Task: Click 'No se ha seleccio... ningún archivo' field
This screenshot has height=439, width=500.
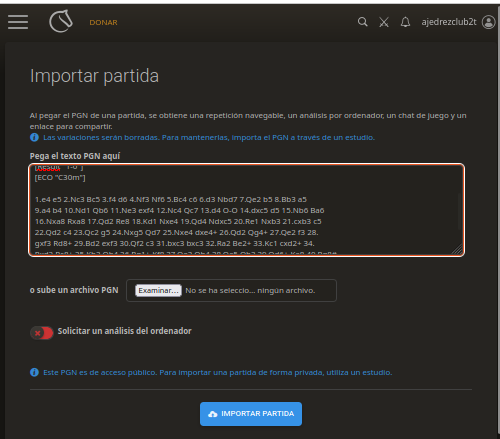Action: point(250,291)
